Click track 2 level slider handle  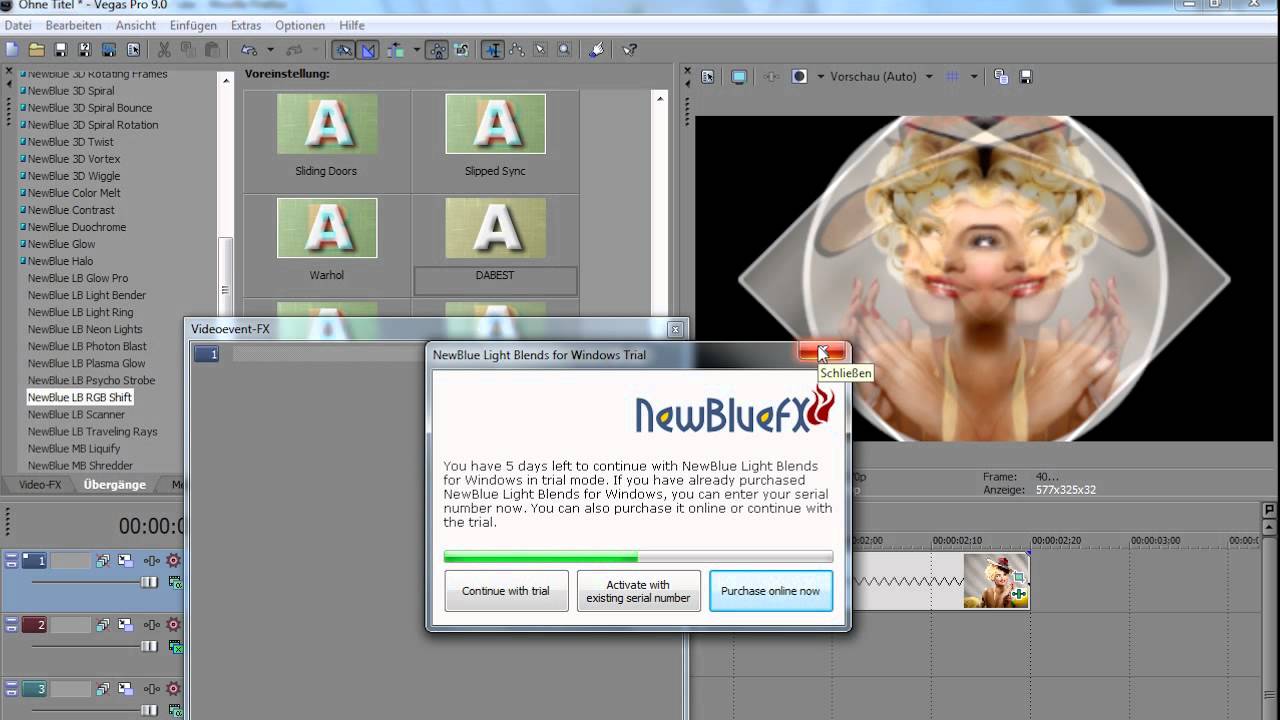[149, 646]
